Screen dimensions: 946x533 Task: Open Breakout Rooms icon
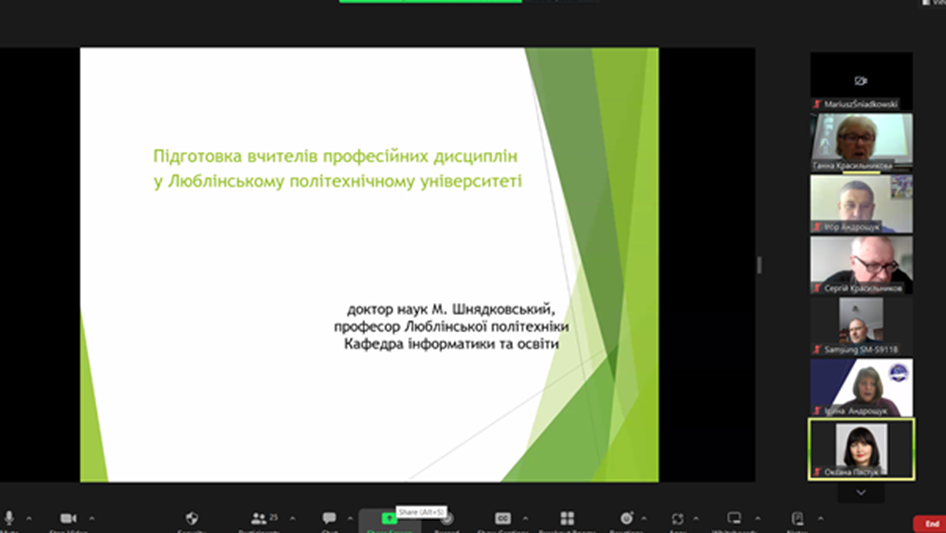tap(567, 518)
